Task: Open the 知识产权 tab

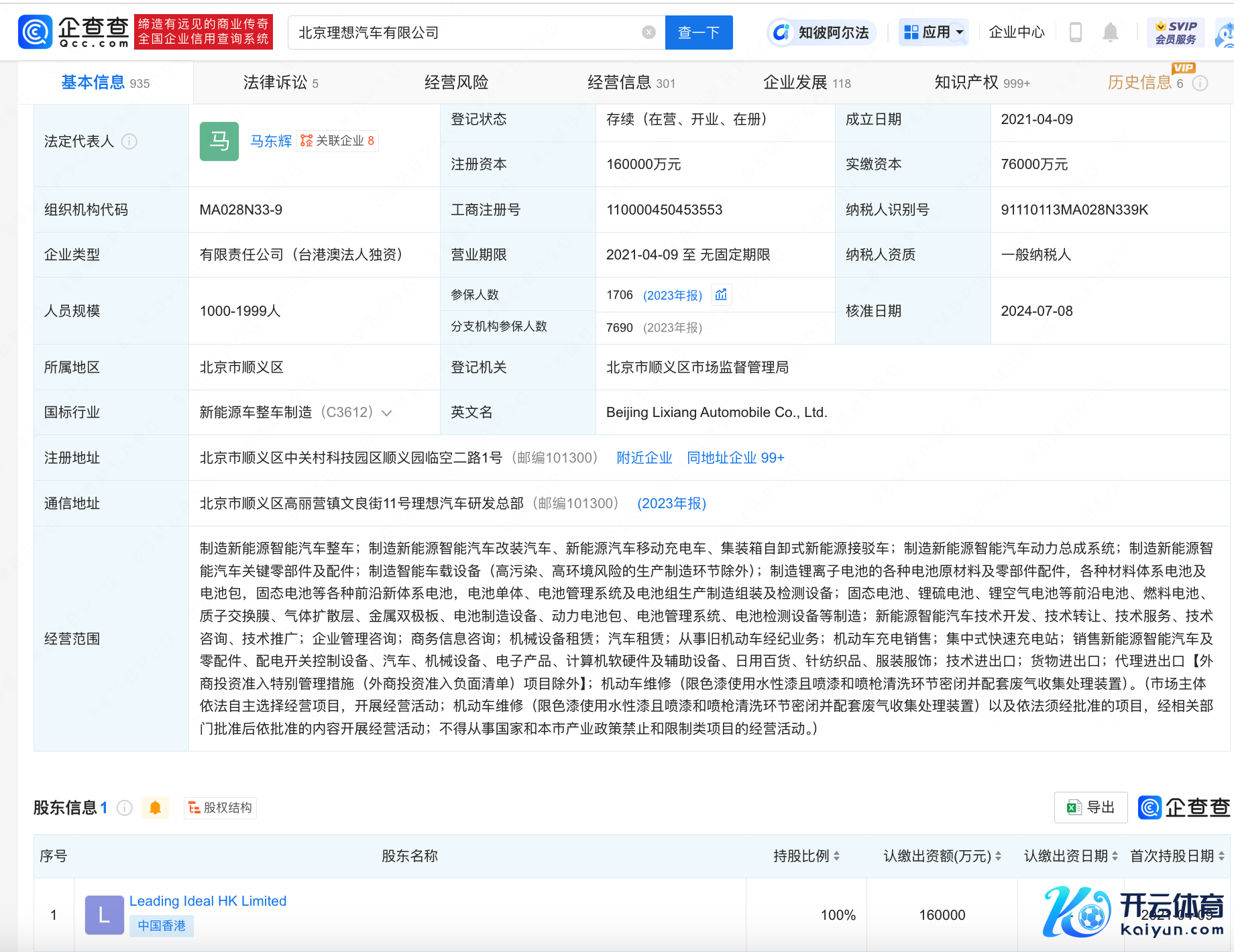Action: [981, 82]
